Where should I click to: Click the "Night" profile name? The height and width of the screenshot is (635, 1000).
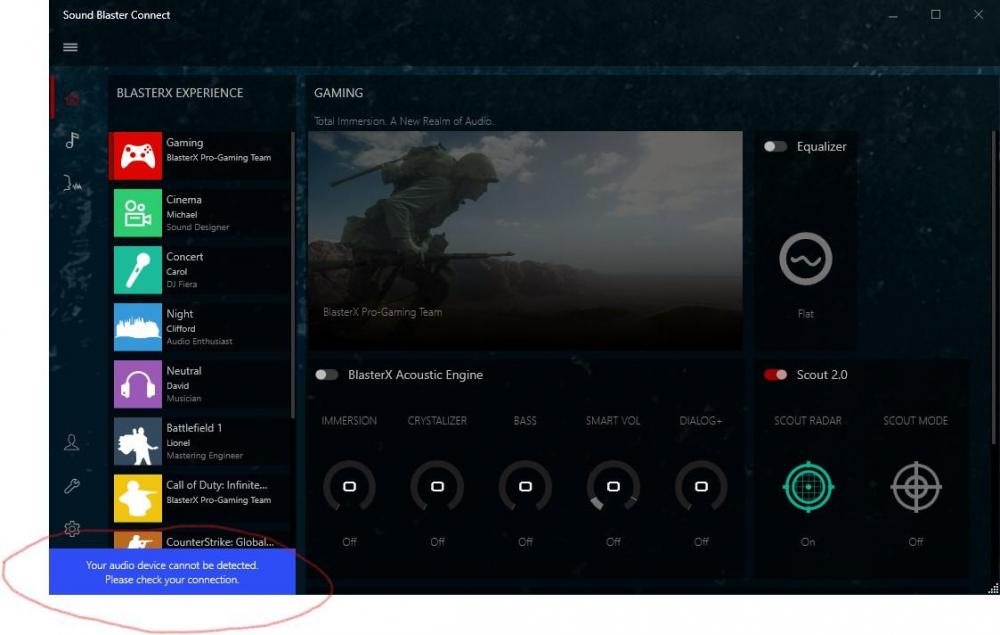[x=180, y=314]
